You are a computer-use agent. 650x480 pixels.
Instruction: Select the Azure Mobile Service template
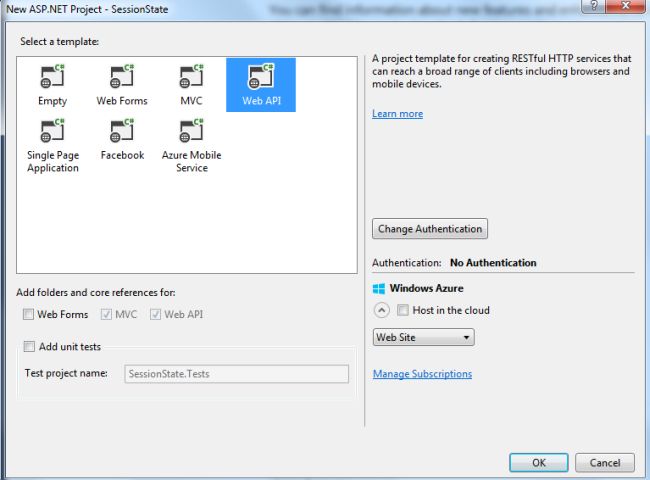click(192, 145)
